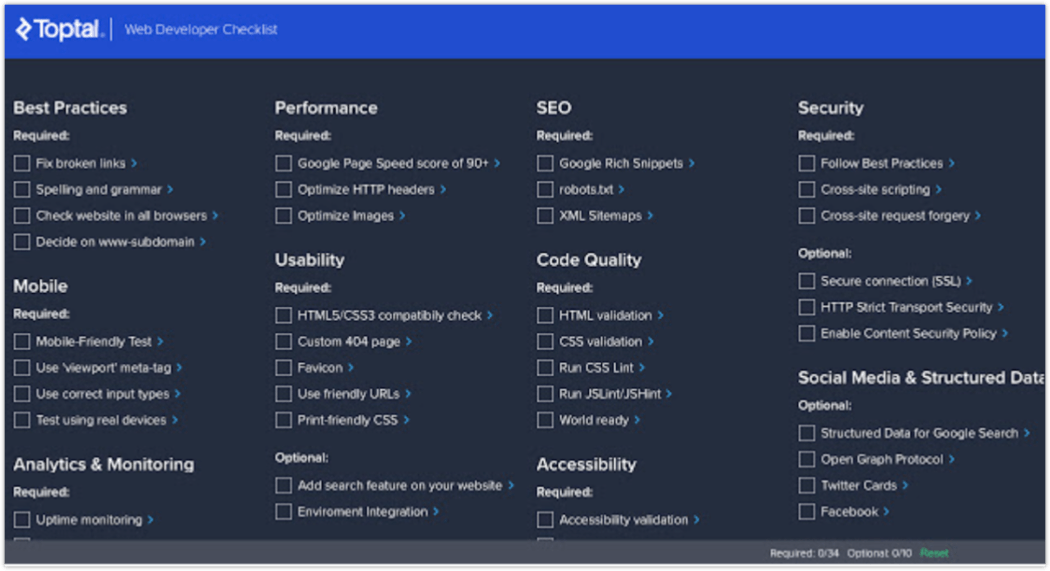
Task: Tick Enable Content Security Policy checkbox
Action: 807,333
